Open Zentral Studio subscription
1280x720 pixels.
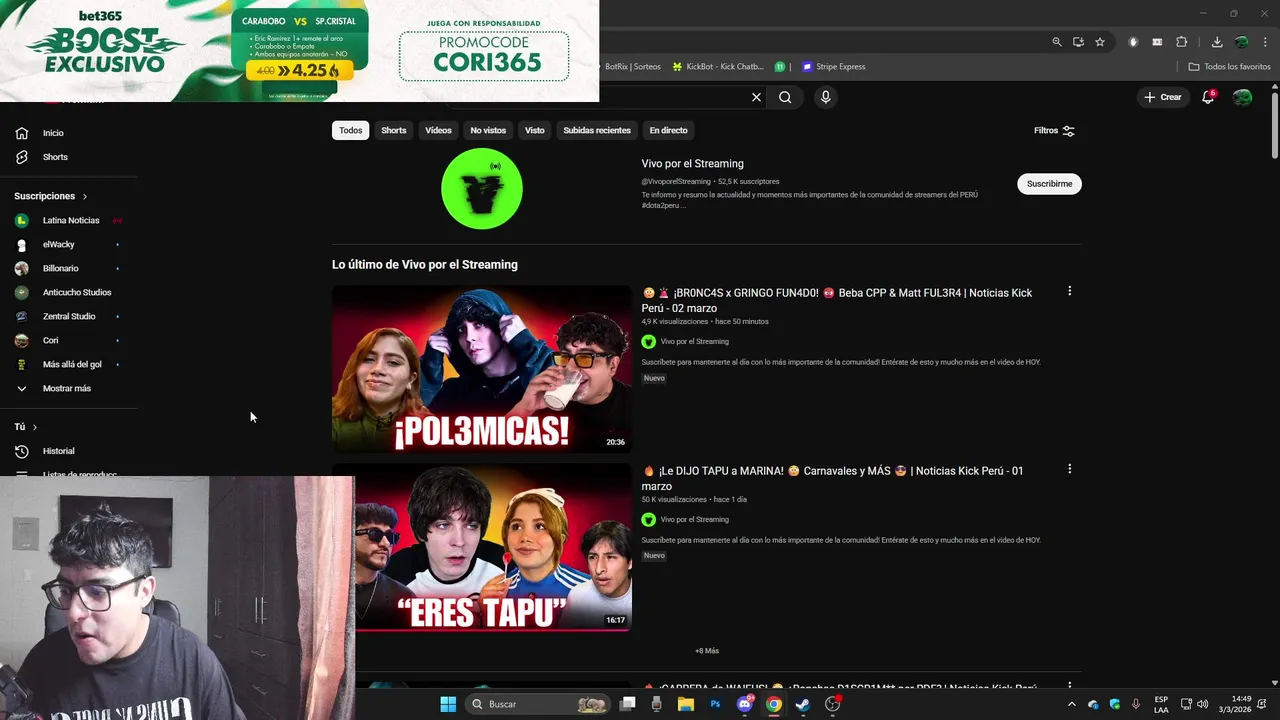[68, 316]
